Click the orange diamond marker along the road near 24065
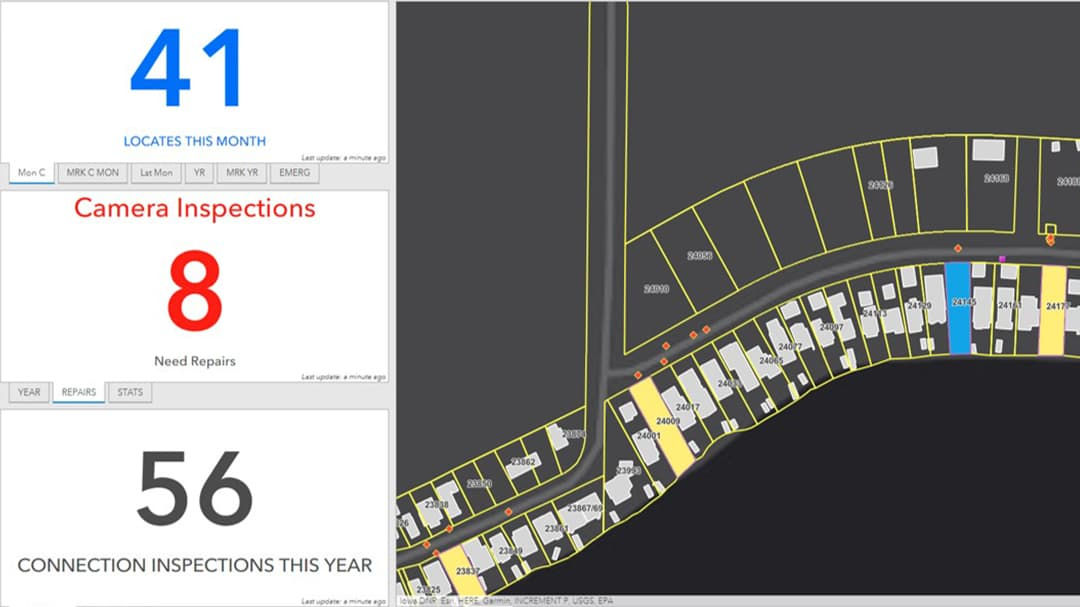The image size is (1080, 607). [693, 336]
